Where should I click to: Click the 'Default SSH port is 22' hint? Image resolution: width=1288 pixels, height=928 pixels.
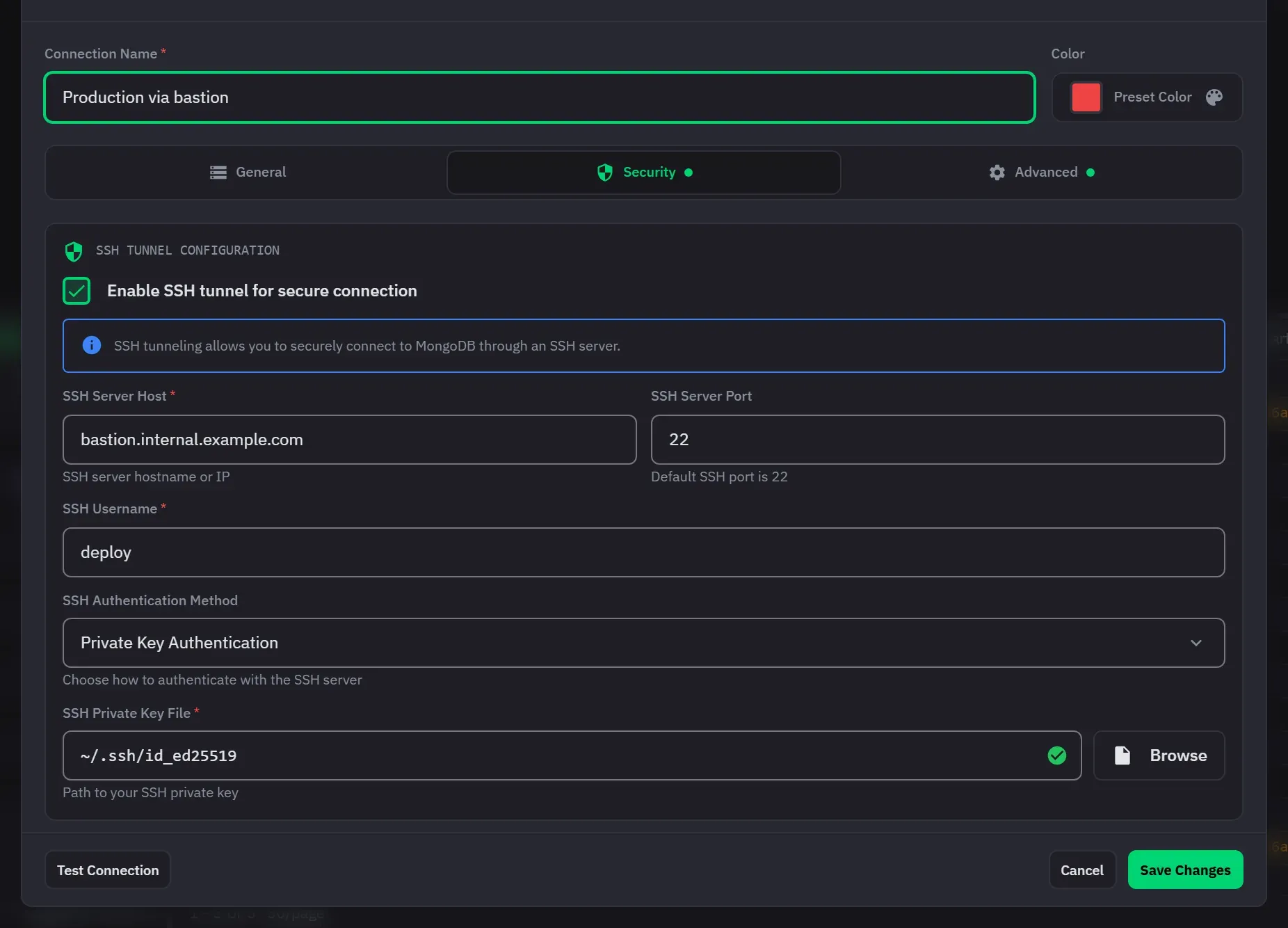click(719, 477)
